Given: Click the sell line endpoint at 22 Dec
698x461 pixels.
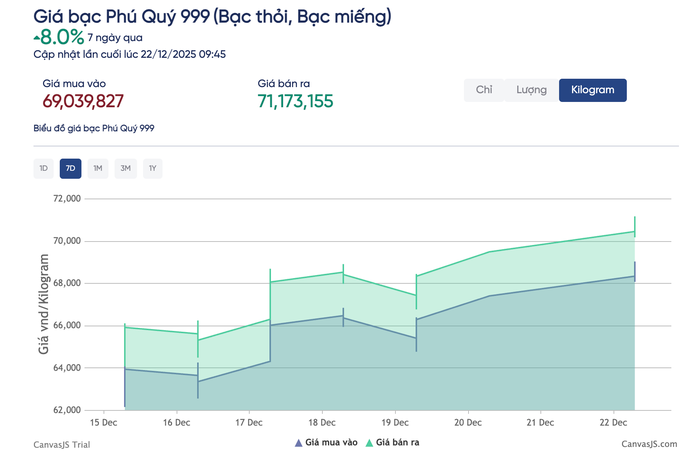Looking at the screenshot, I should [x=635, y=231].
